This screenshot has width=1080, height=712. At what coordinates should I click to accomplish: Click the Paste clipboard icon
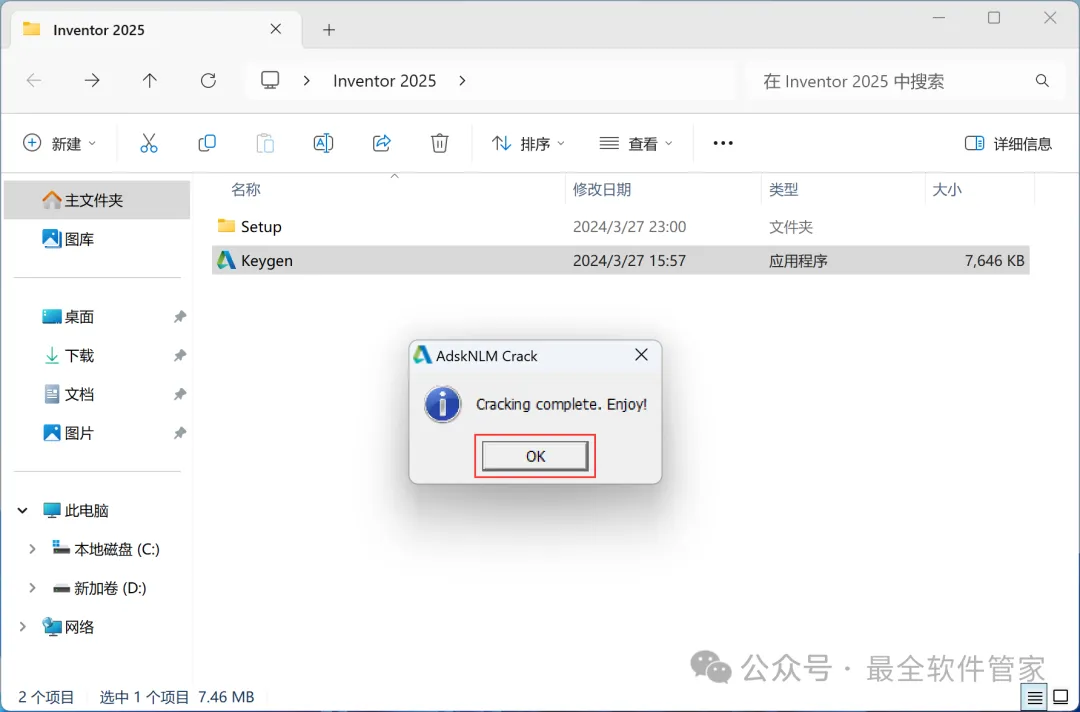coord(265,143)
